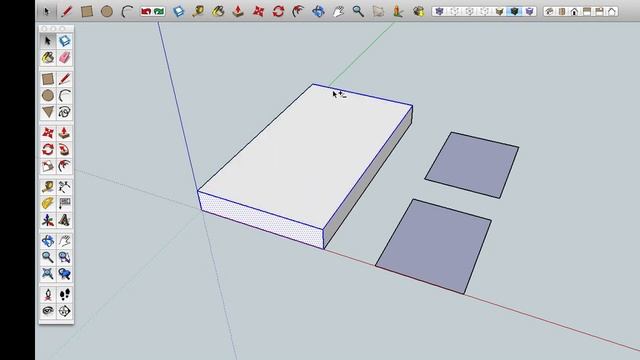The height and width of the screenshot is (360, 640).
Task: Select Move tool in left palette
Action: [x=48, y=133]
